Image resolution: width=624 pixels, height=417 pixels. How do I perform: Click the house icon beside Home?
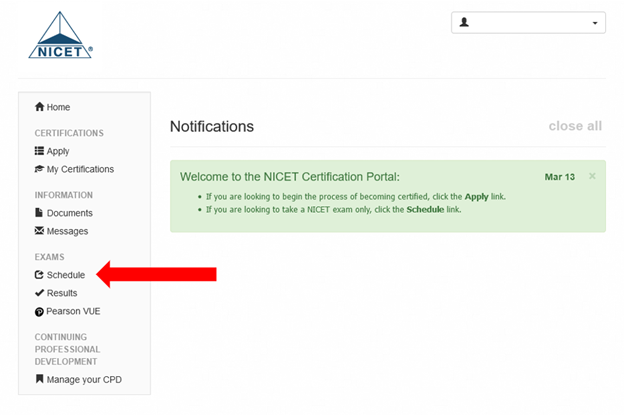(39, 107)
